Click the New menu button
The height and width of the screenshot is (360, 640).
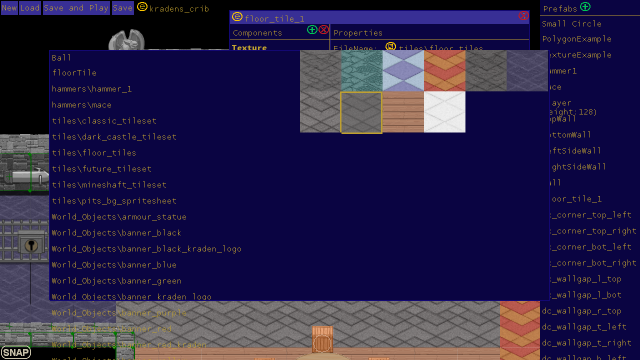pos(9,8)
